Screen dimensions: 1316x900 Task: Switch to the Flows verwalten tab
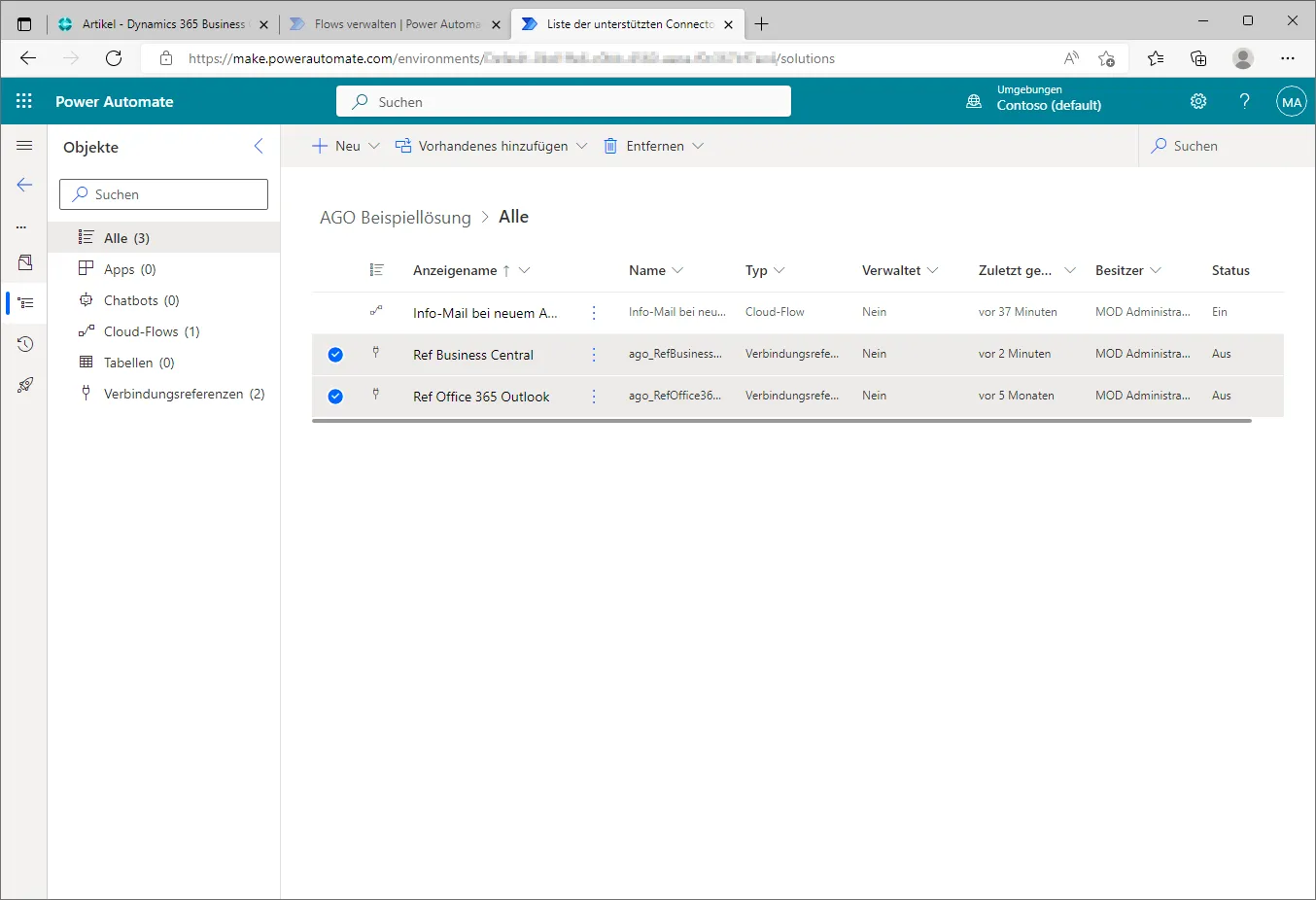397,23
